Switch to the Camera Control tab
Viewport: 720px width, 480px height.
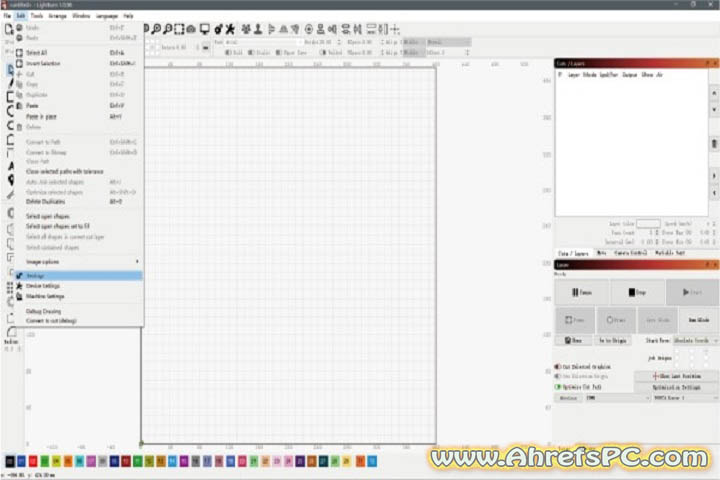point(630,253)
